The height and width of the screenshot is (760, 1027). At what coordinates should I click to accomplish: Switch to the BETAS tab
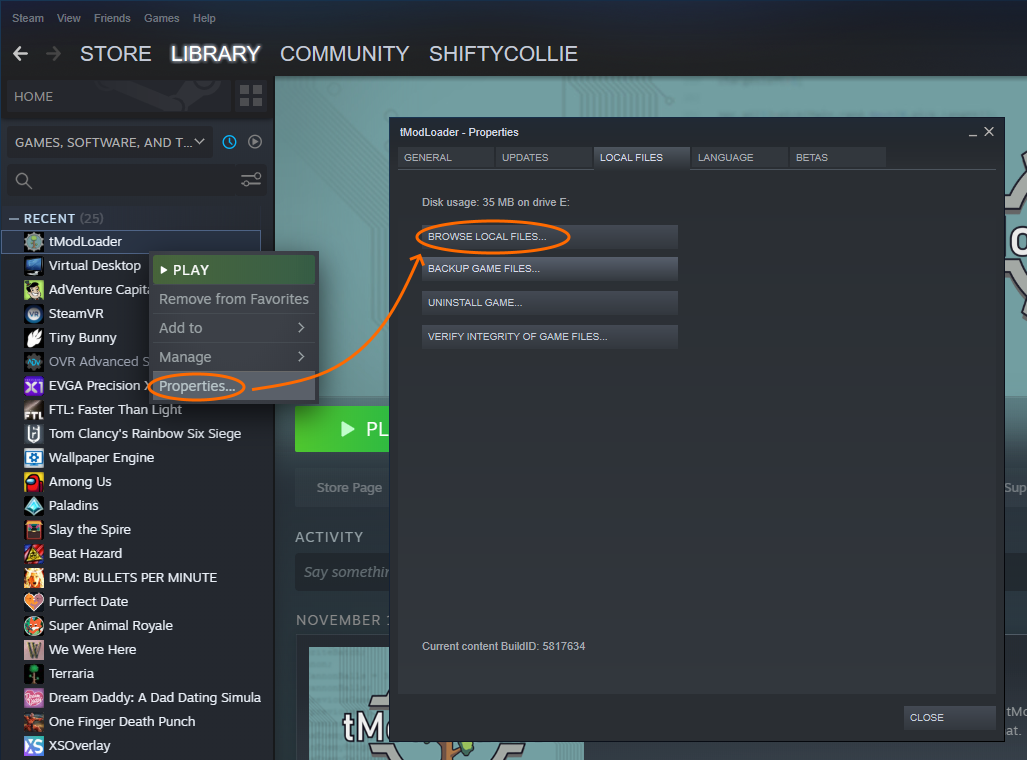pos(838,158)
